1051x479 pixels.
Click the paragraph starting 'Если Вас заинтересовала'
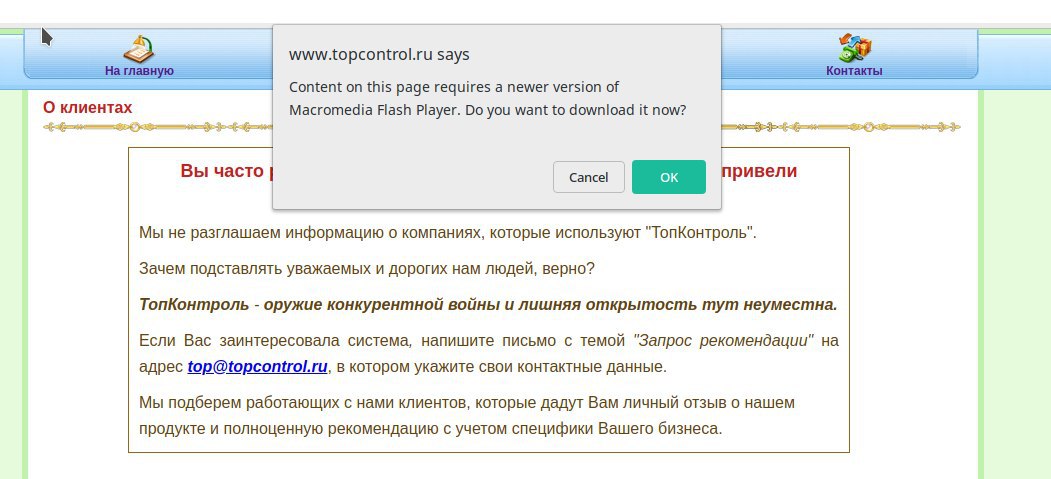[x=489, y=353]
